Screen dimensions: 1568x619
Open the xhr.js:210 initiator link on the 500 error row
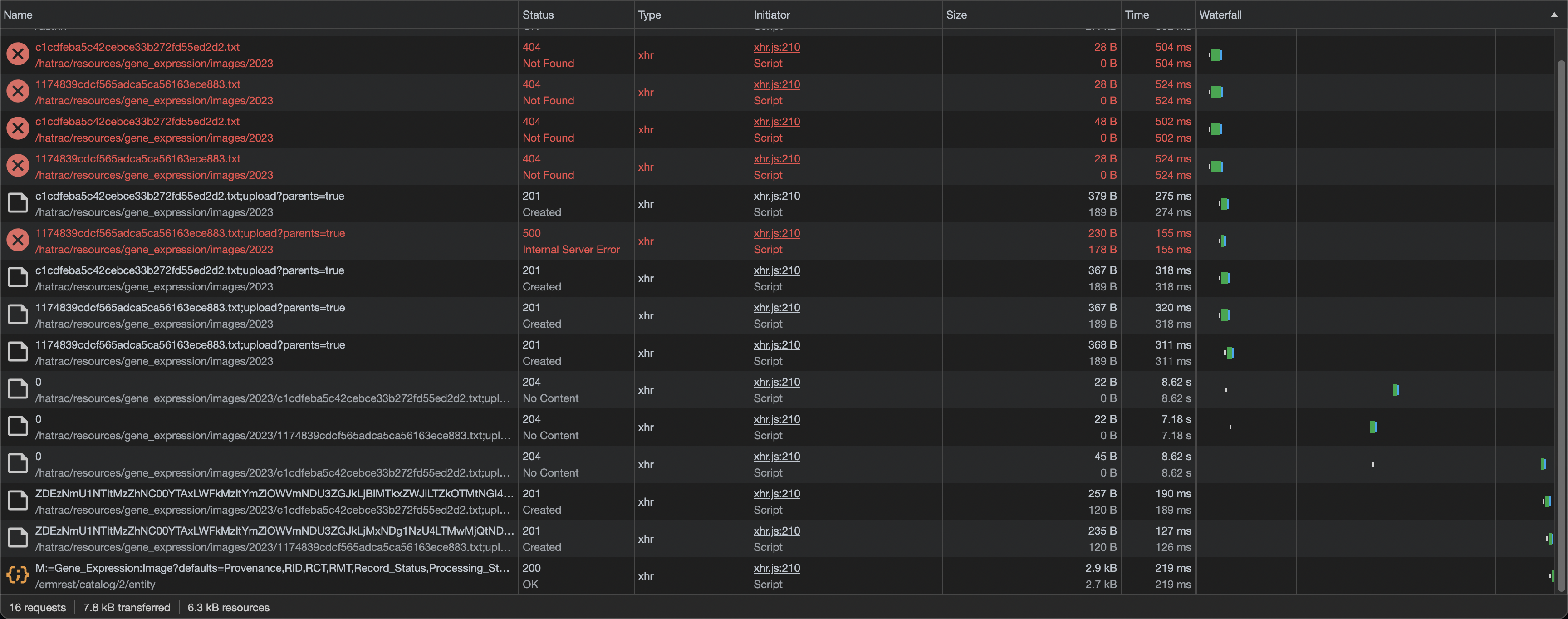[776, 233]
